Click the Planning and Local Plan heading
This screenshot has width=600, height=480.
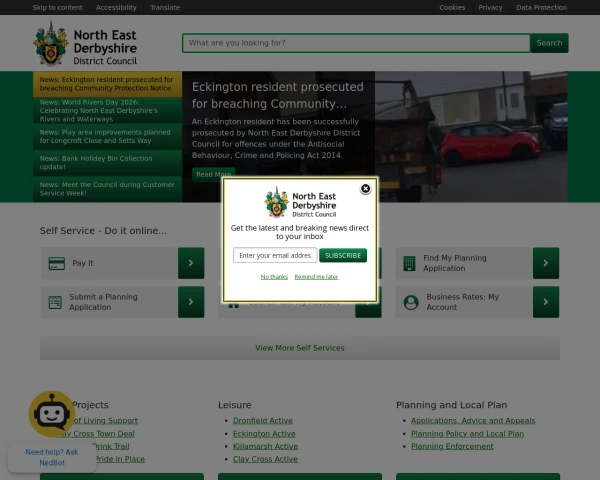452,405
